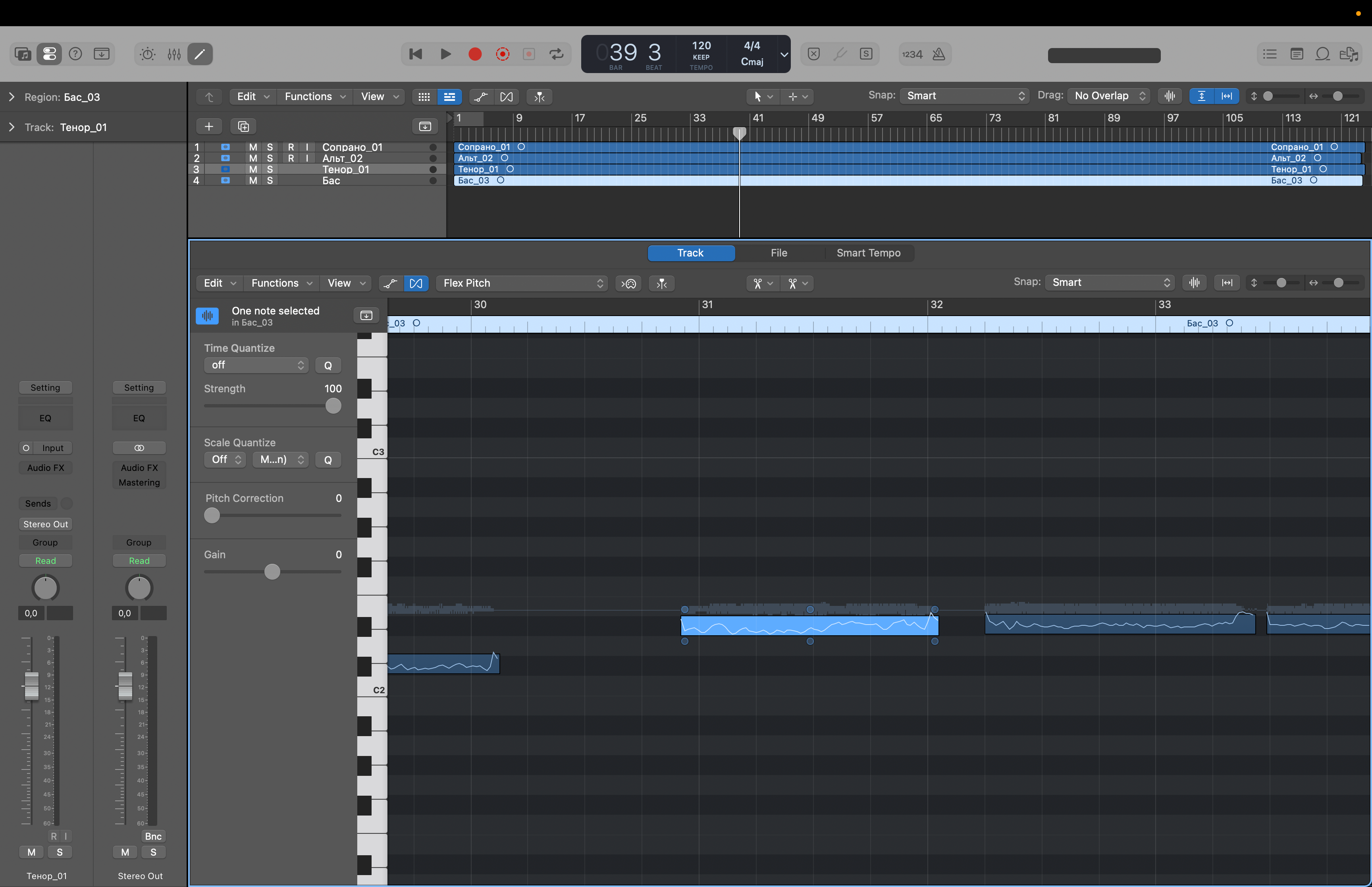
Task: Mute the Бас track
Action: (253, 181)
